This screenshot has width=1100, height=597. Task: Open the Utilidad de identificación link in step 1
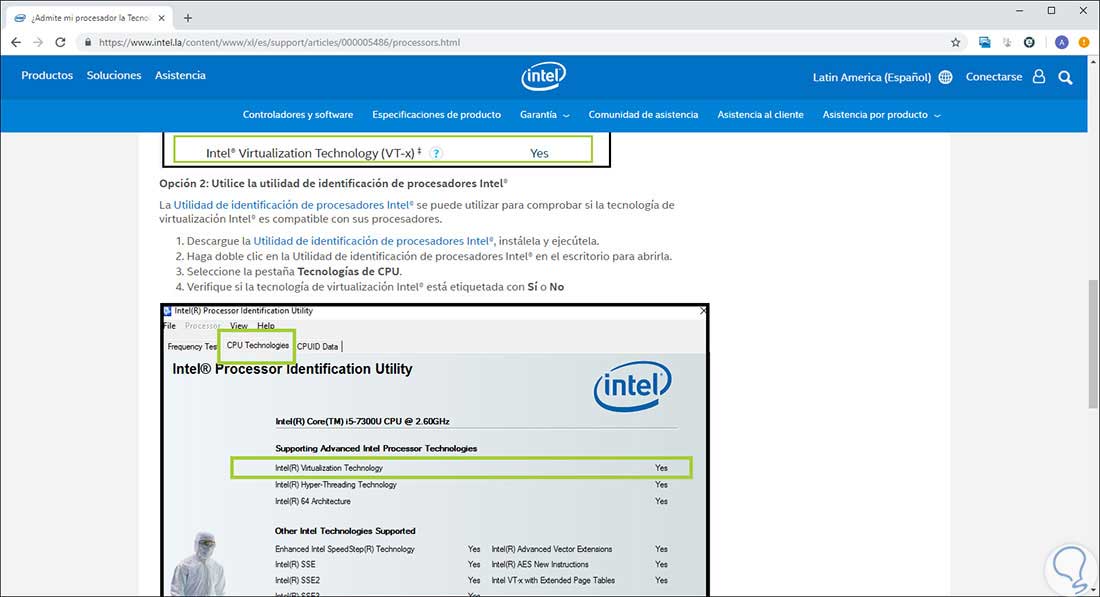click(373, 241)
